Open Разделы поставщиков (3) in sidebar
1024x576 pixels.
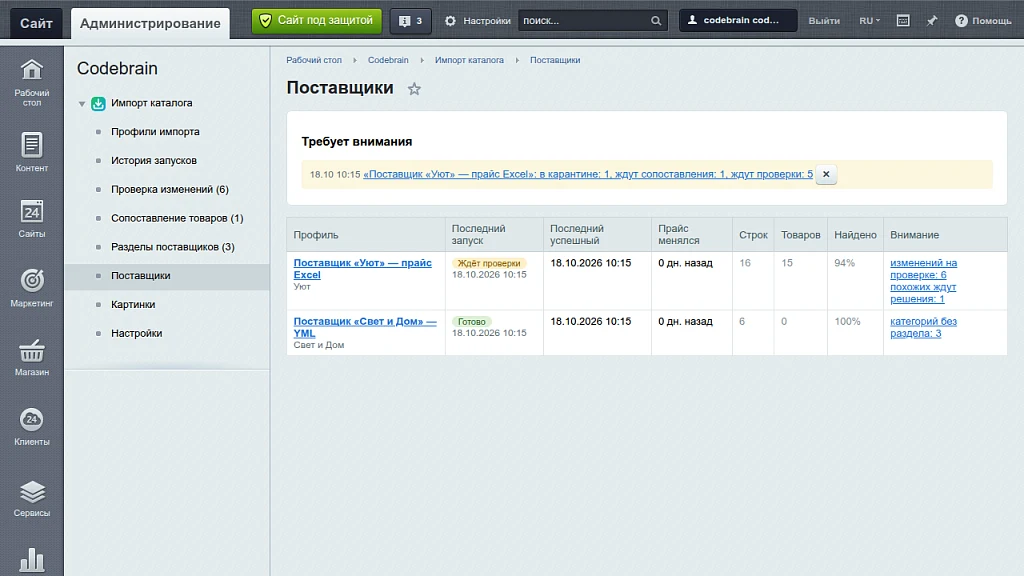[x=172, y=247]
